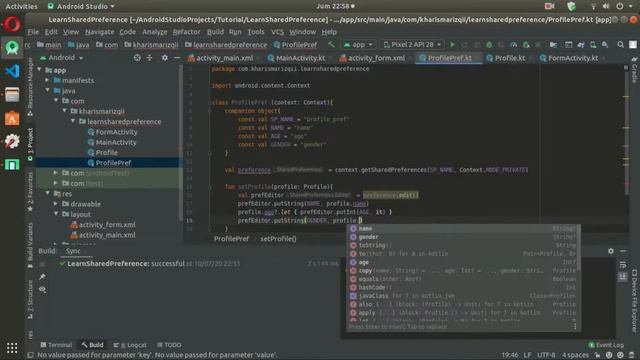Viewport: 640px width, 360px height.
Task: Collapse the learnsharedpreference package
Action: pos(73,122)
